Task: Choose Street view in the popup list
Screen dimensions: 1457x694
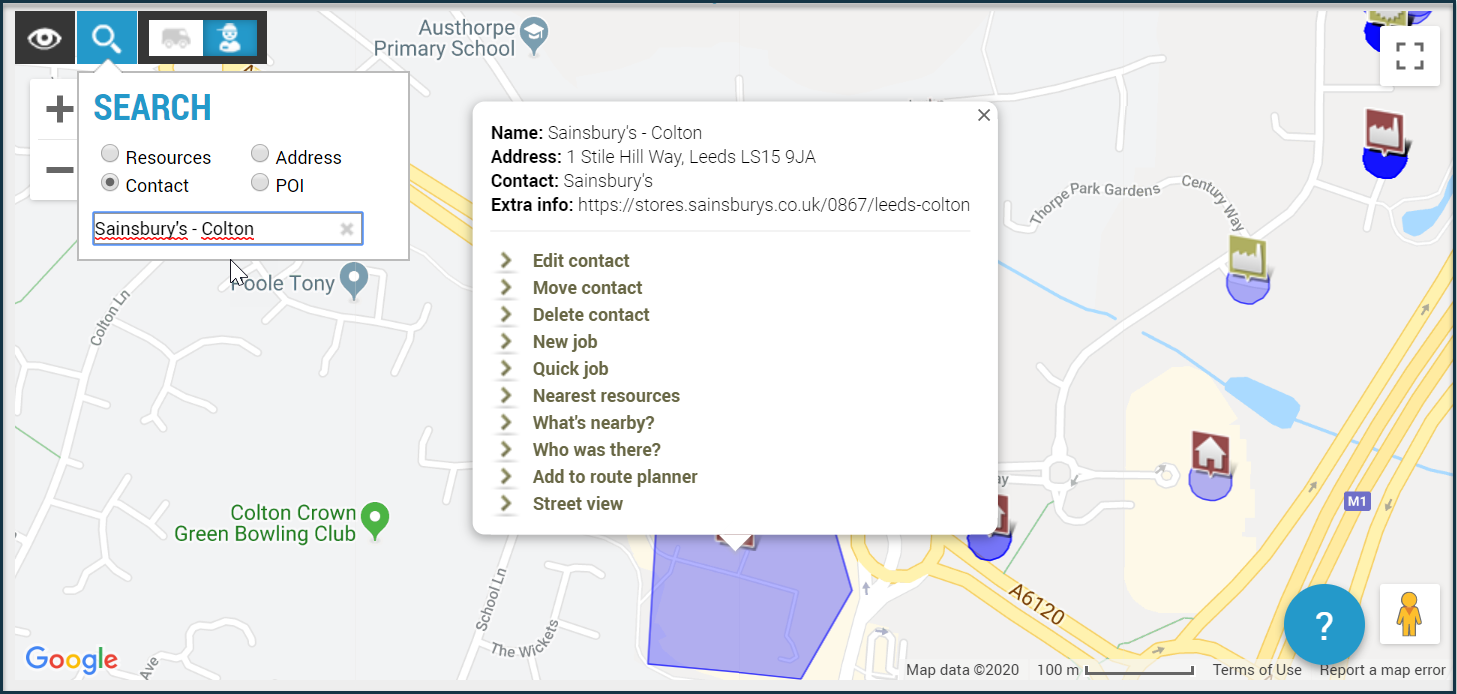Action: (578, 504)
